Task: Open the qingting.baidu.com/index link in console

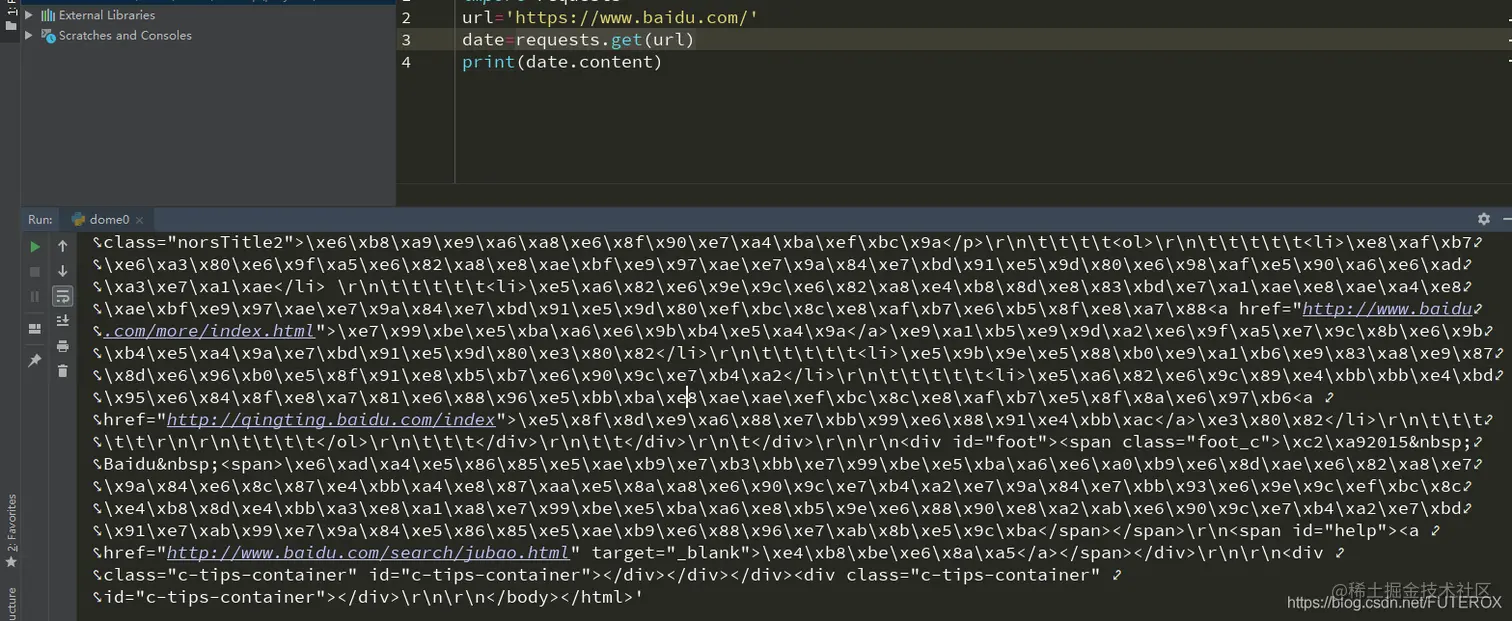Action: [331, 419]
